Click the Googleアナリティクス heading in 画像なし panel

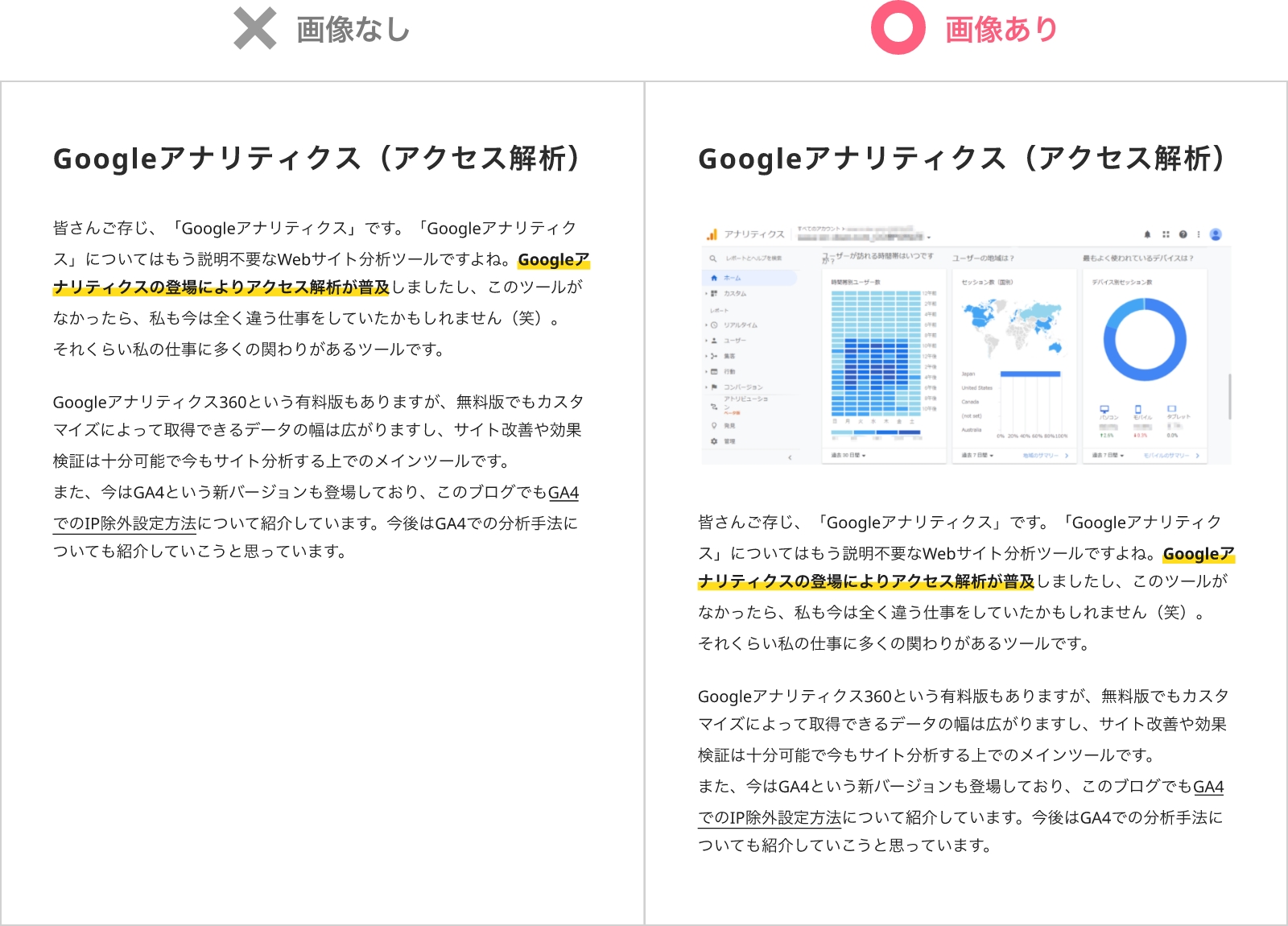click(317, 159)
